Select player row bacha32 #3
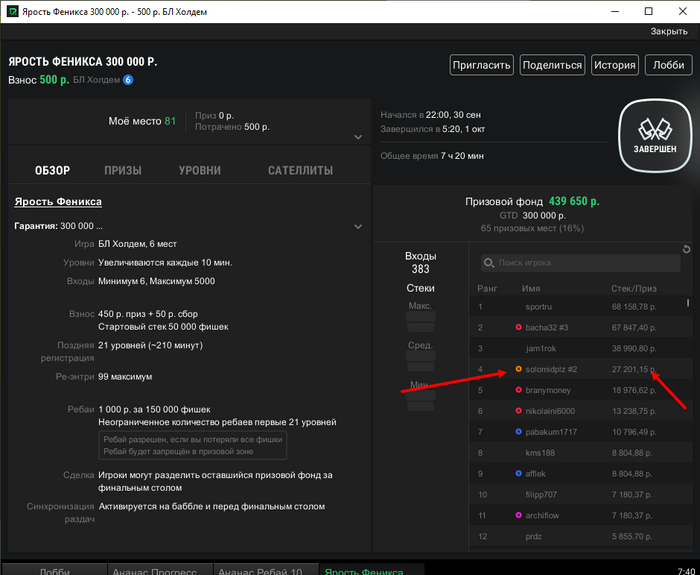The width and height of the screenshot is (700, 575). pos(580,327)
